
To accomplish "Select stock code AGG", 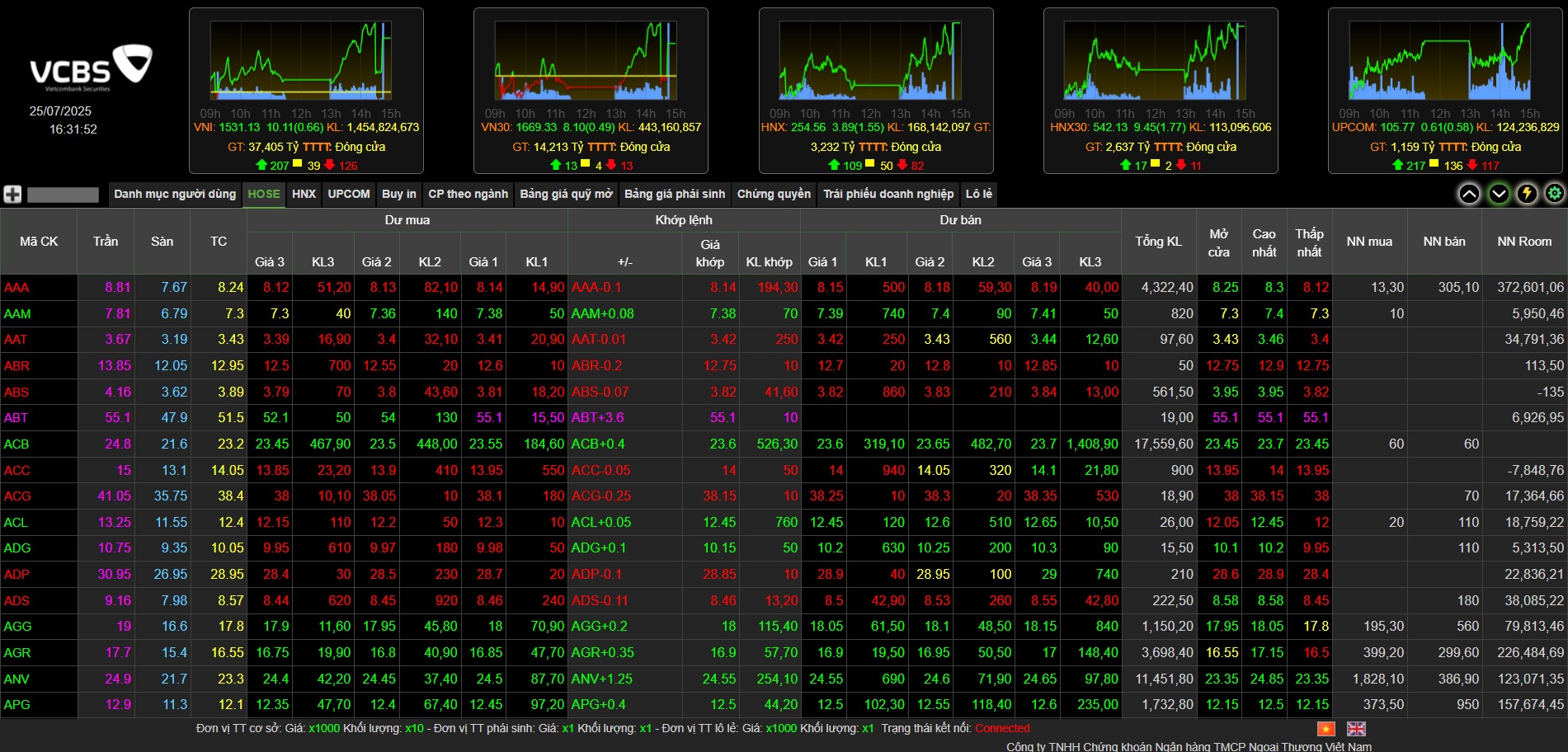I will click(17, 627).
